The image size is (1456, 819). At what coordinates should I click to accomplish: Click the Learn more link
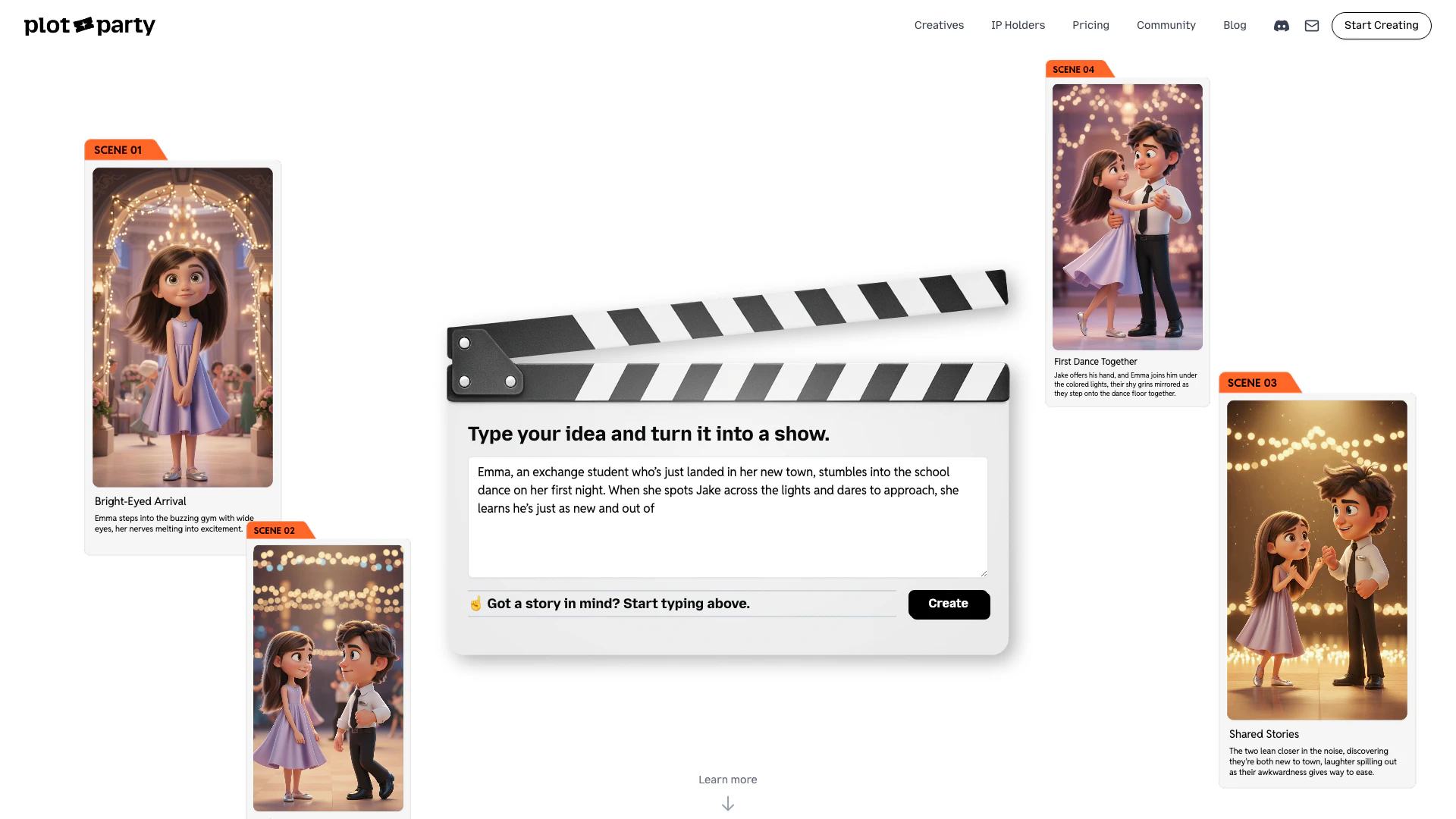(727, 780)
